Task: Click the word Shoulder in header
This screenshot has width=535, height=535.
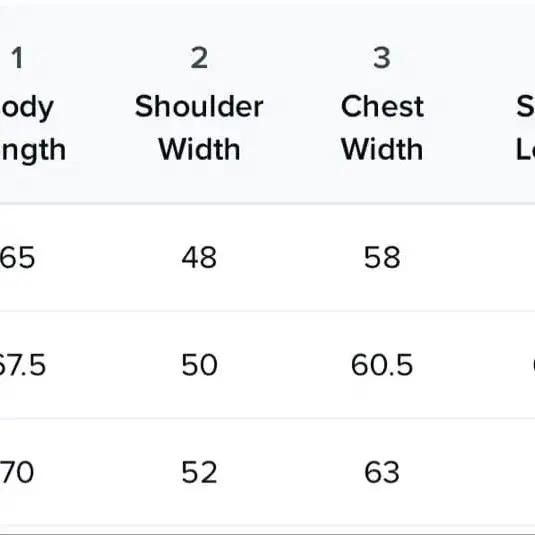Action: (x=199, y=106)
